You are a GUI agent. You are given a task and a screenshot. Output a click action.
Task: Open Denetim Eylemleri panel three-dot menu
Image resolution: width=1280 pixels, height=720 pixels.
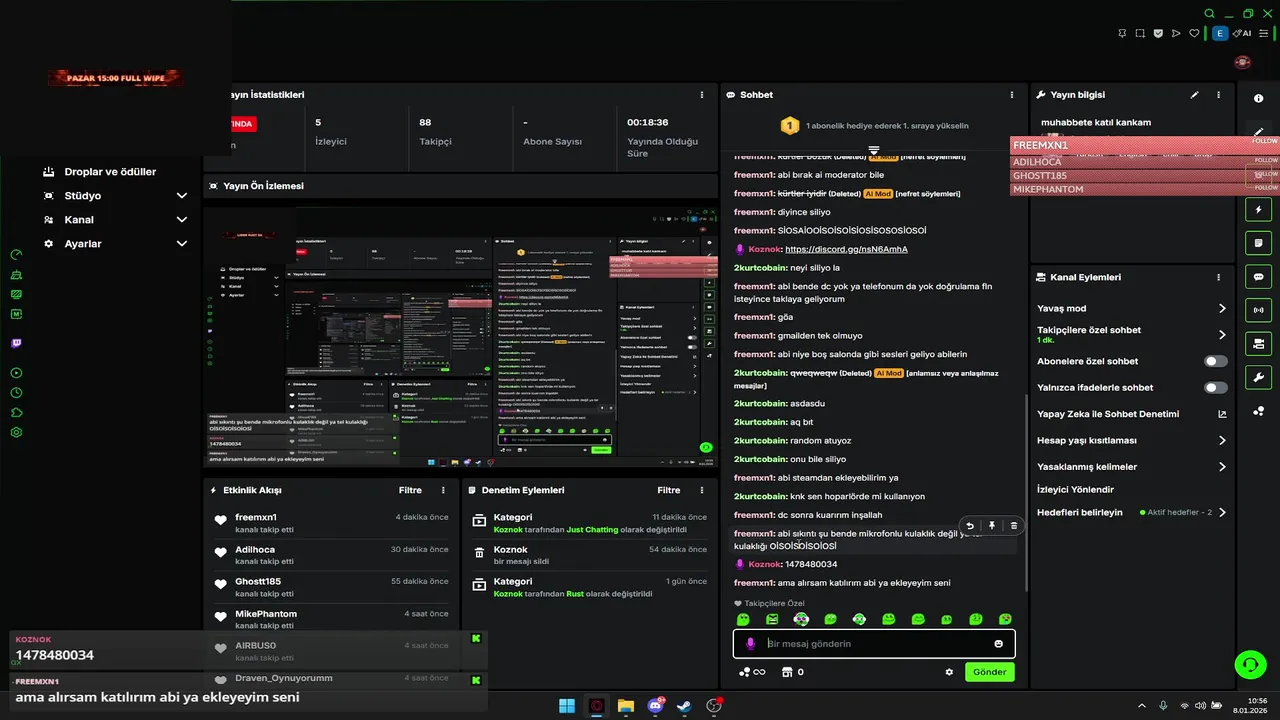[x=702, y=490]
